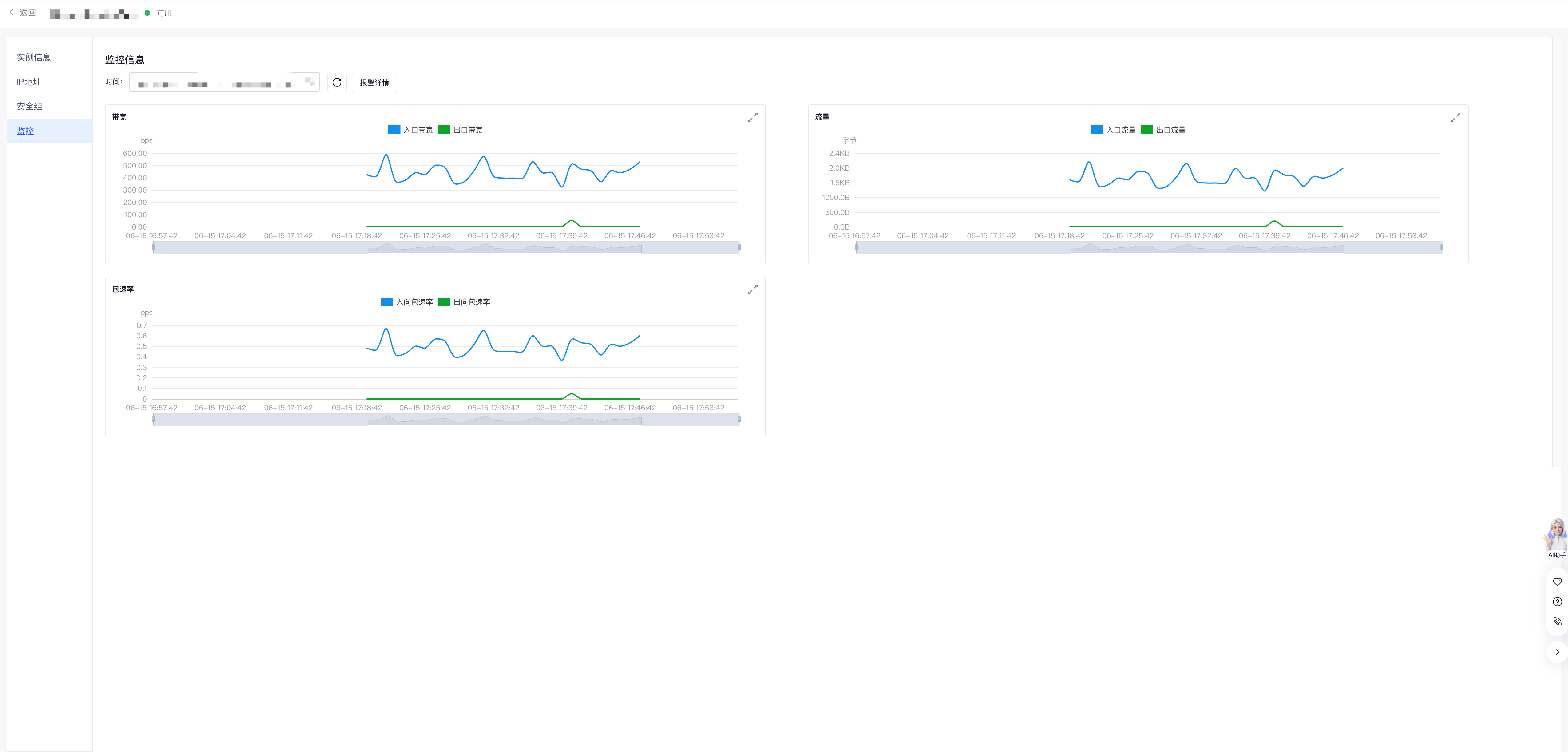This screenshot has width=1568, height=753.
Task: Click the 可用 status label
Action: pyautogui.click(x=164, y=13)
